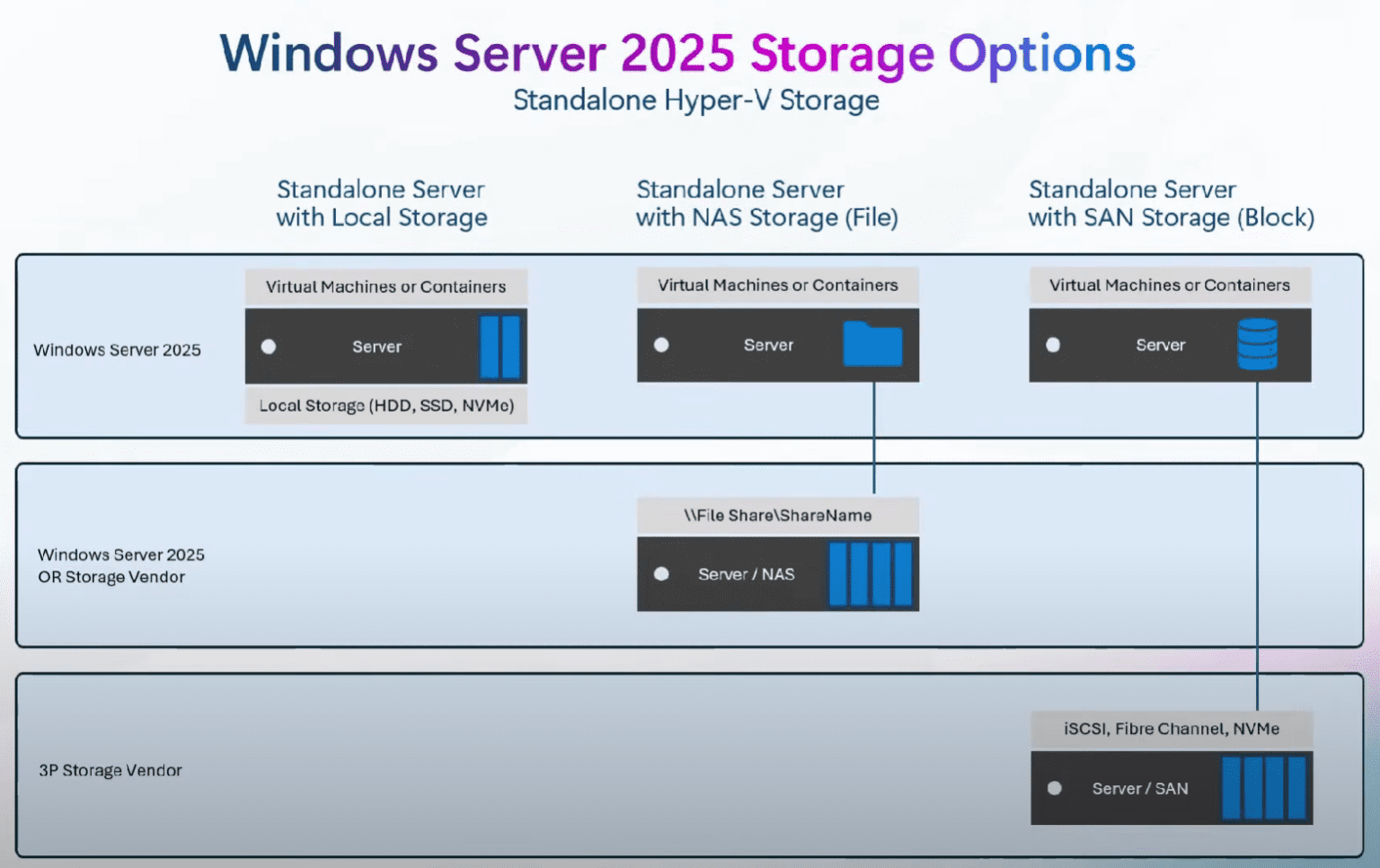Click the blue folder icon on the NAS server

coord(872,344)
